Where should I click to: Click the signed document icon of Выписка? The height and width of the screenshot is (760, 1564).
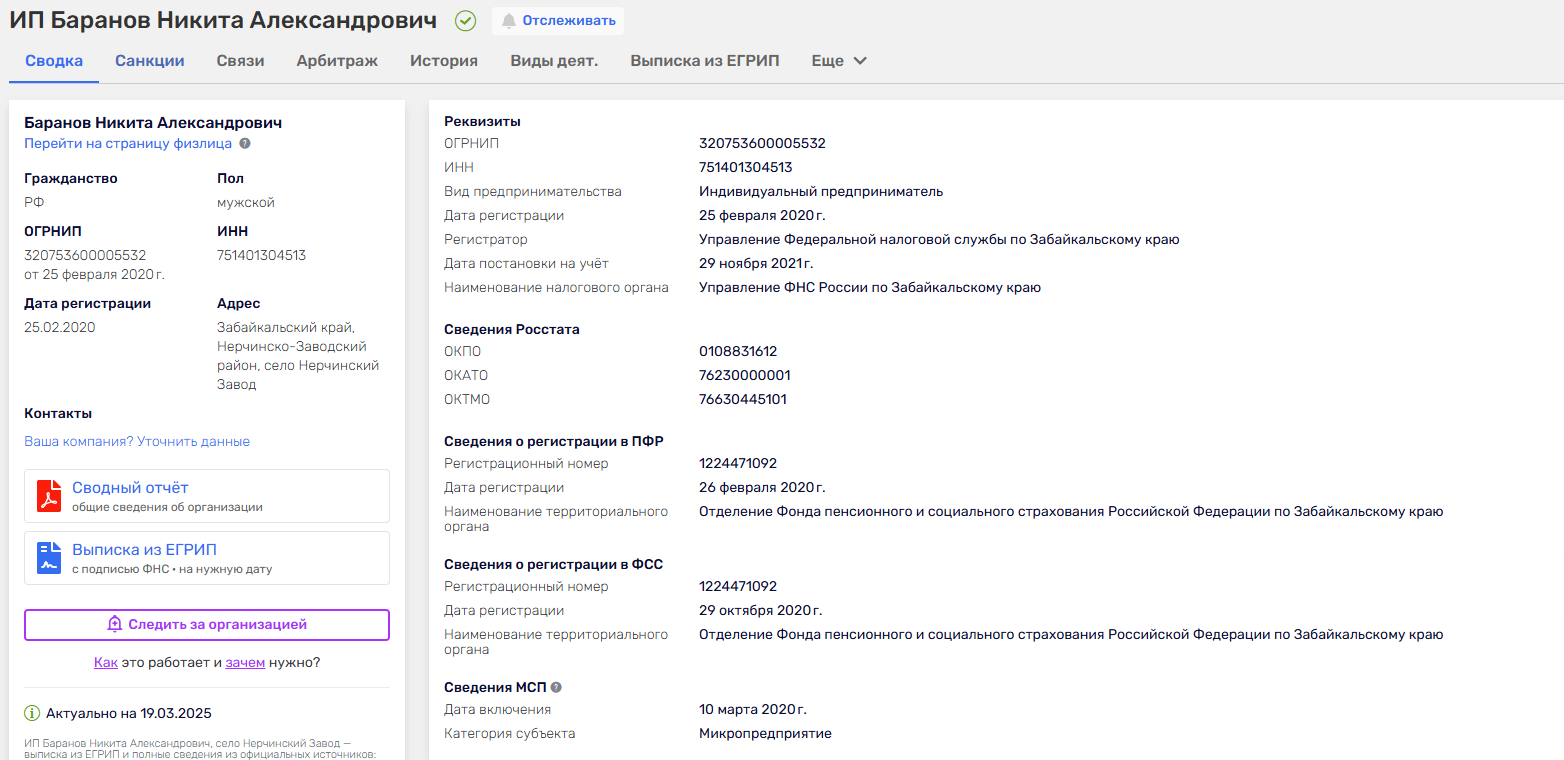(49, 558)
